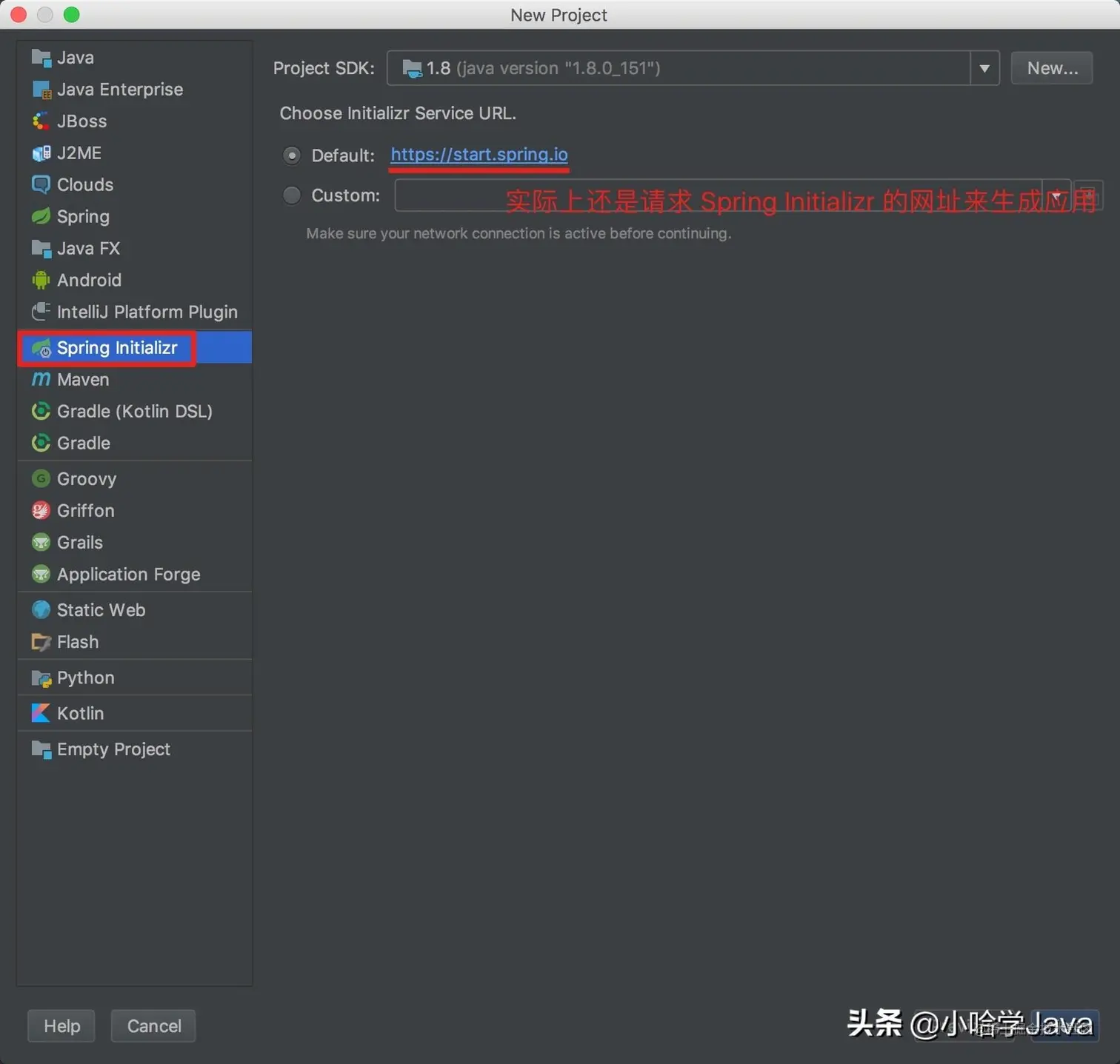
Task: Click the Application Forge icon
Action: pos(41,574)
